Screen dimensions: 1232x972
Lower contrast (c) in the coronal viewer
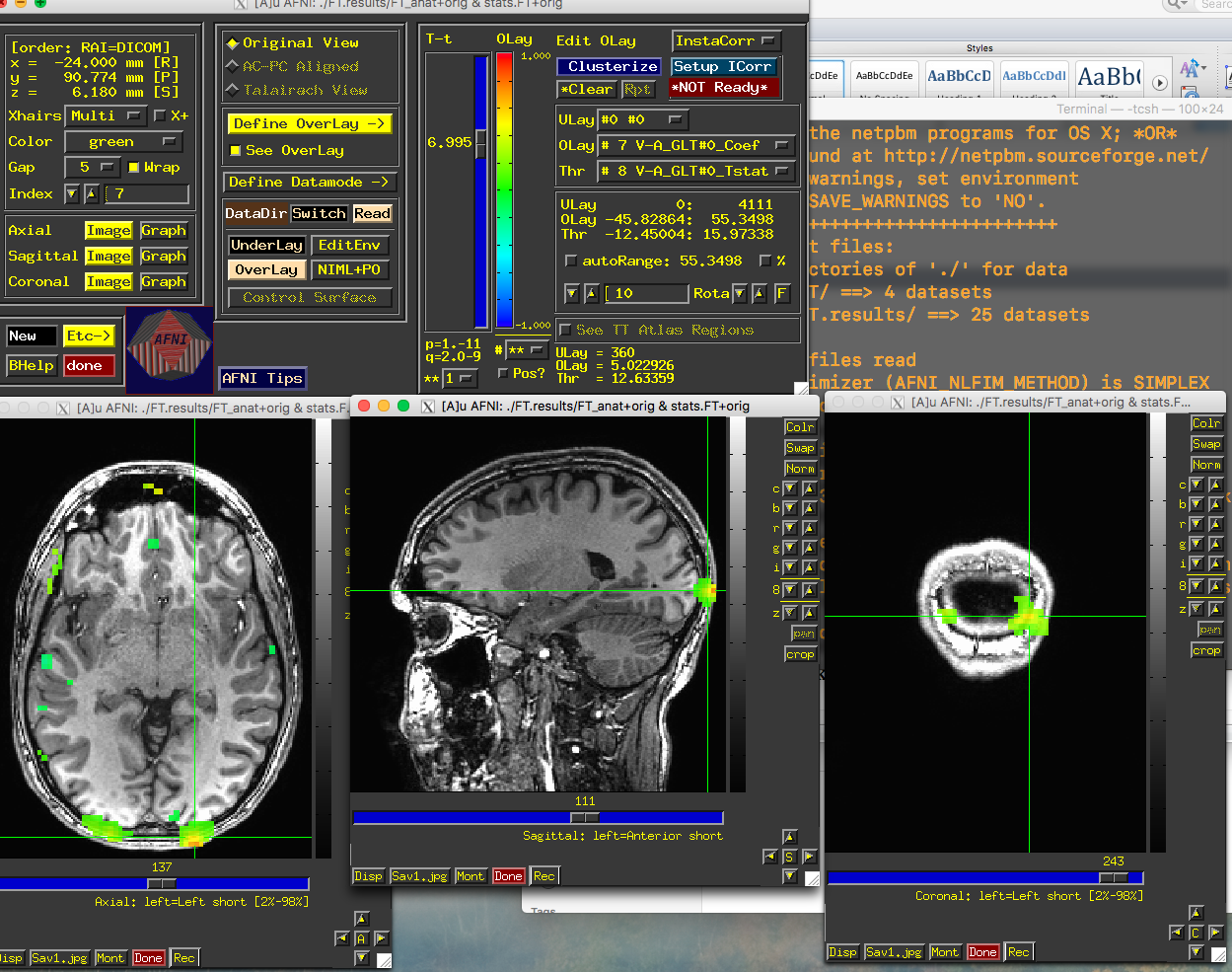(1196, 485)
